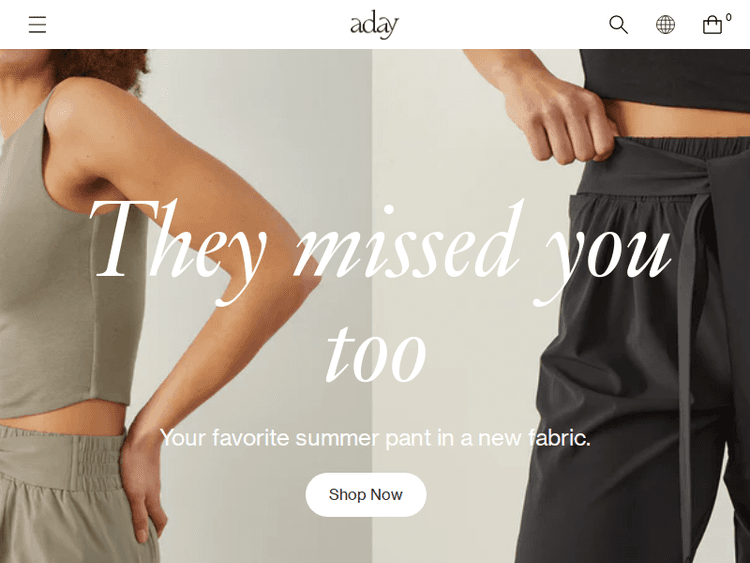750x563 pixels.
Task: Click the cart item count badge
Action: [728, 17]
